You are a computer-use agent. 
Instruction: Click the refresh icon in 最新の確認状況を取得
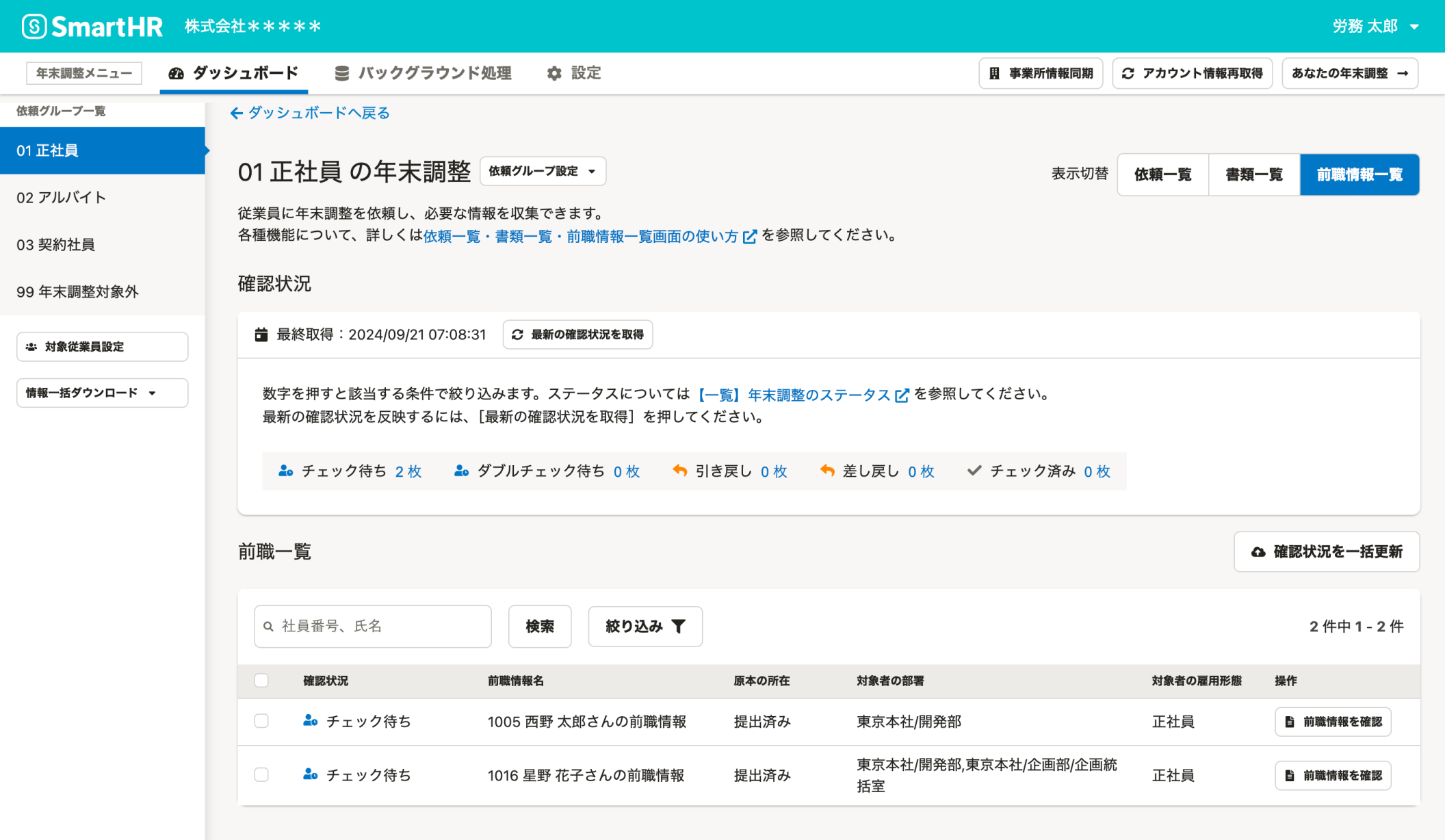(517, 334)
